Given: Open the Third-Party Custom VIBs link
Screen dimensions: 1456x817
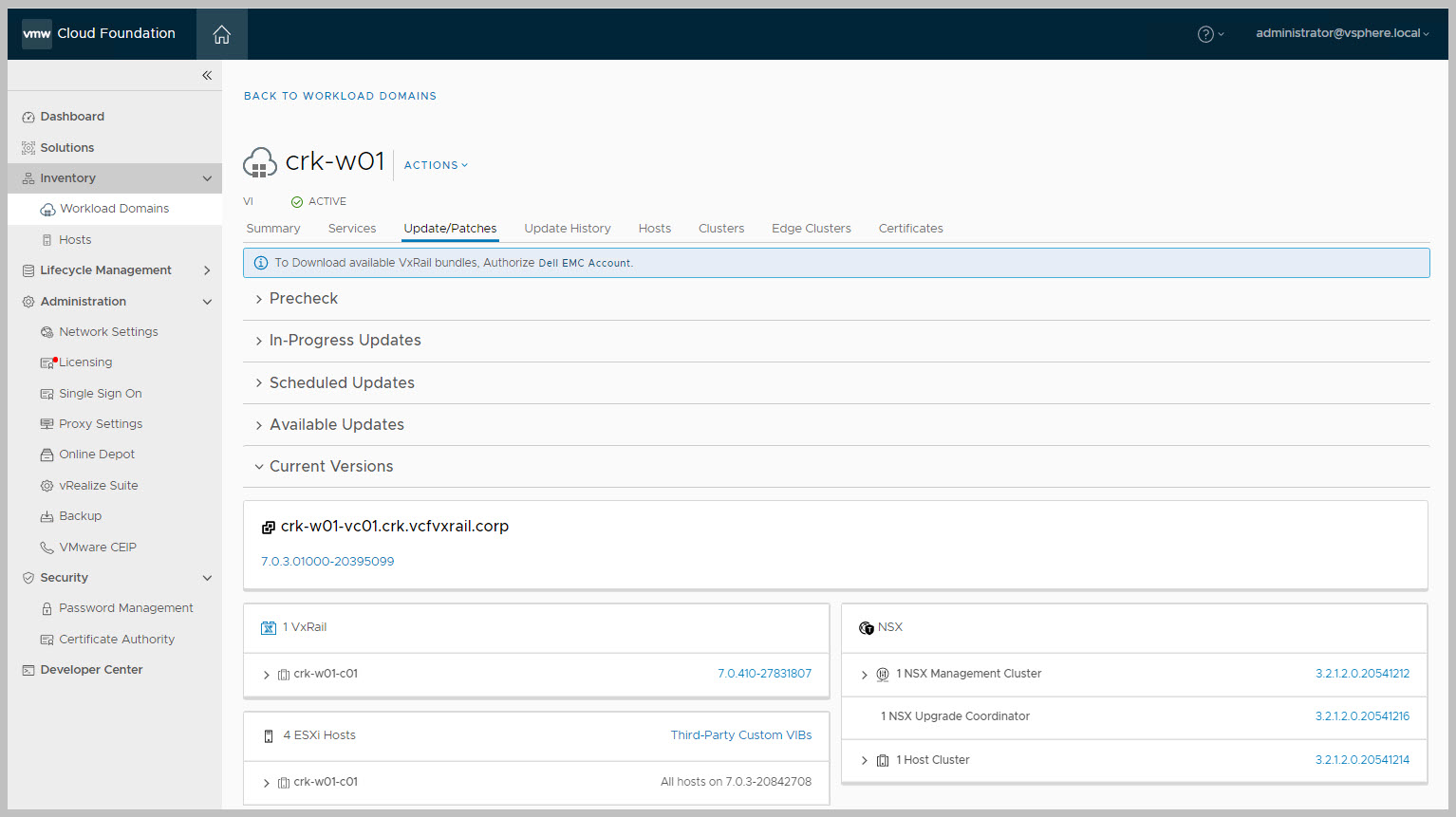Looking at the screenshot, I should tap(740, 735).
